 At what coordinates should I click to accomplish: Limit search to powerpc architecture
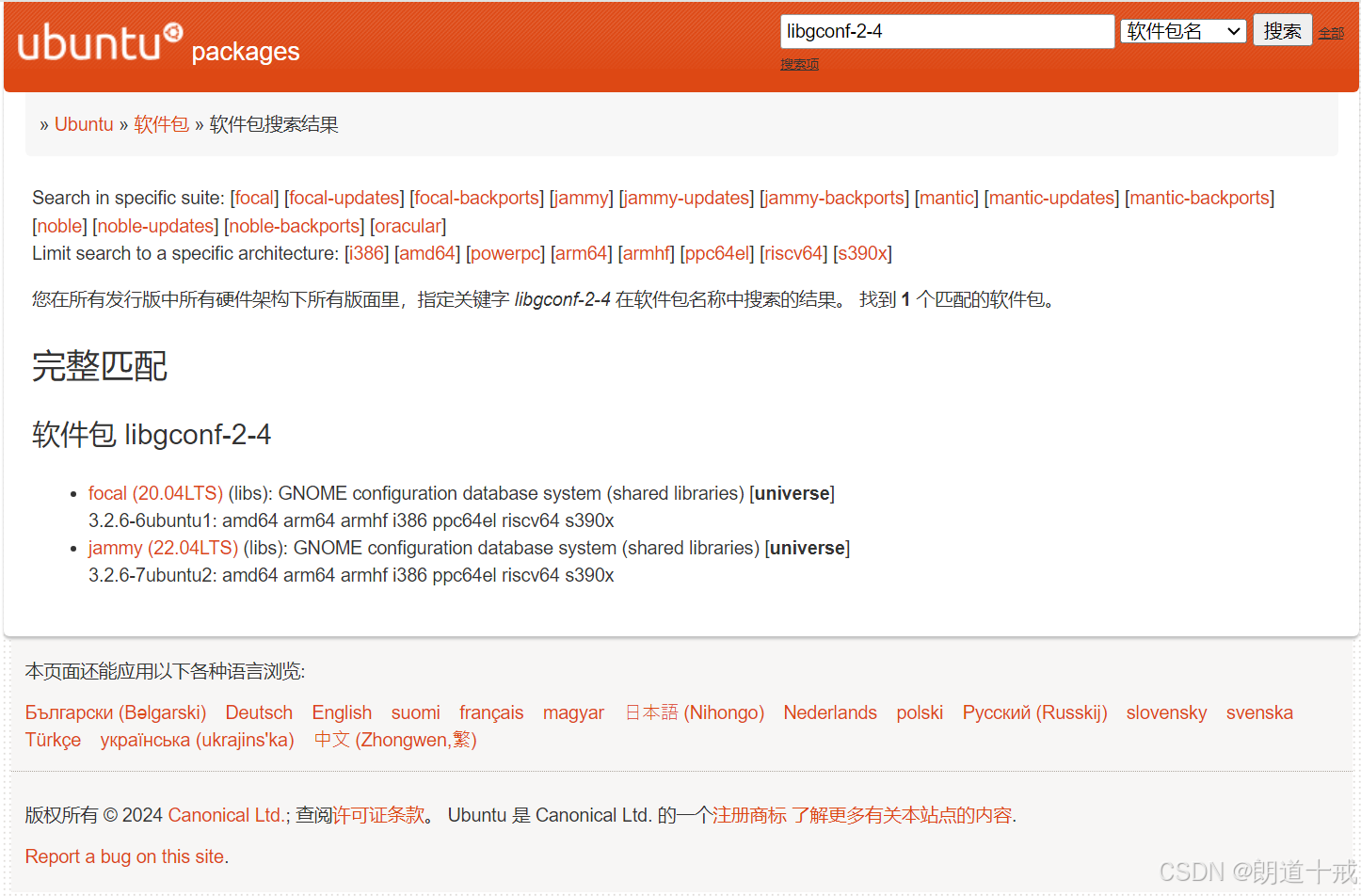pyautogui.click(x=505, y=253)
